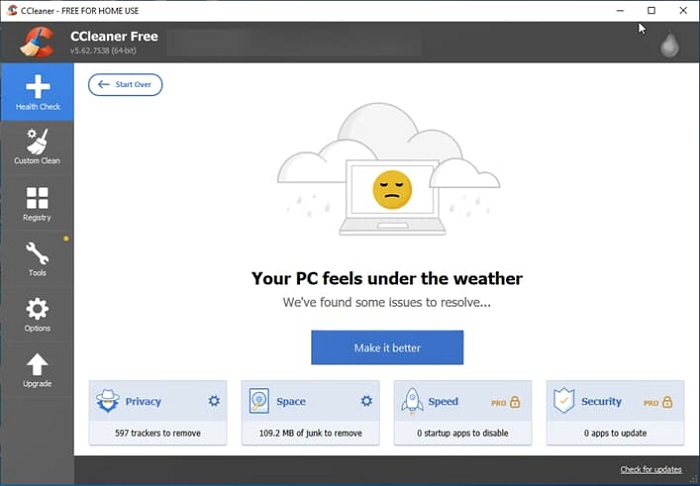700x486 pixels.
Task: Click the Start Over button
Action: pyautogui.click(x=125, y=85)
